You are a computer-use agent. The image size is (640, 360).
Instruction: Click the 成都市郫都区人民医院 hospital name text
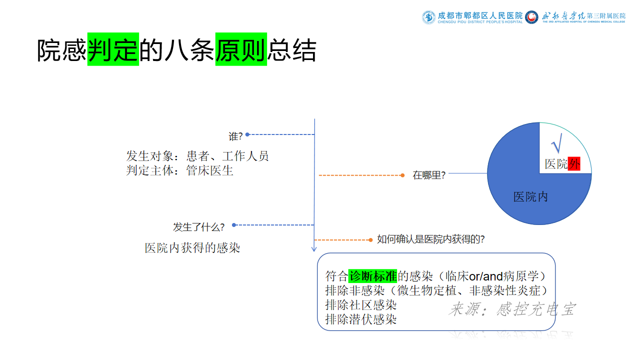point(480,16)
